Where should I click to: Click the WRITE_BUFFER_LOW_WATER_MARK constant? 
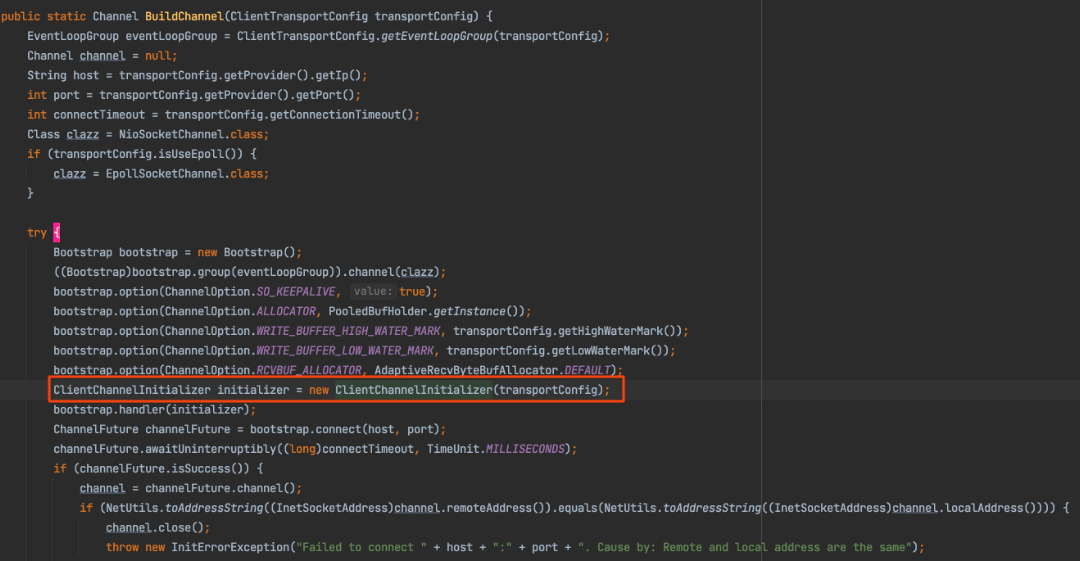pyautogui.click(x=344, y=351)
